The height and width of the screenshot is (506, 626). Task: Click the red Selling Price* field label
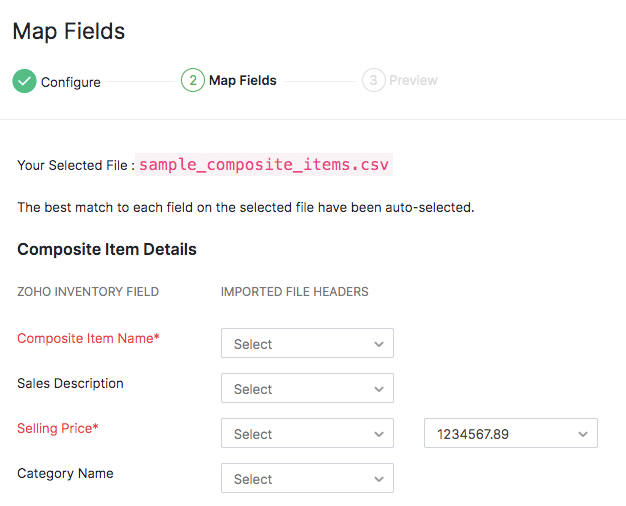(58, 428)
